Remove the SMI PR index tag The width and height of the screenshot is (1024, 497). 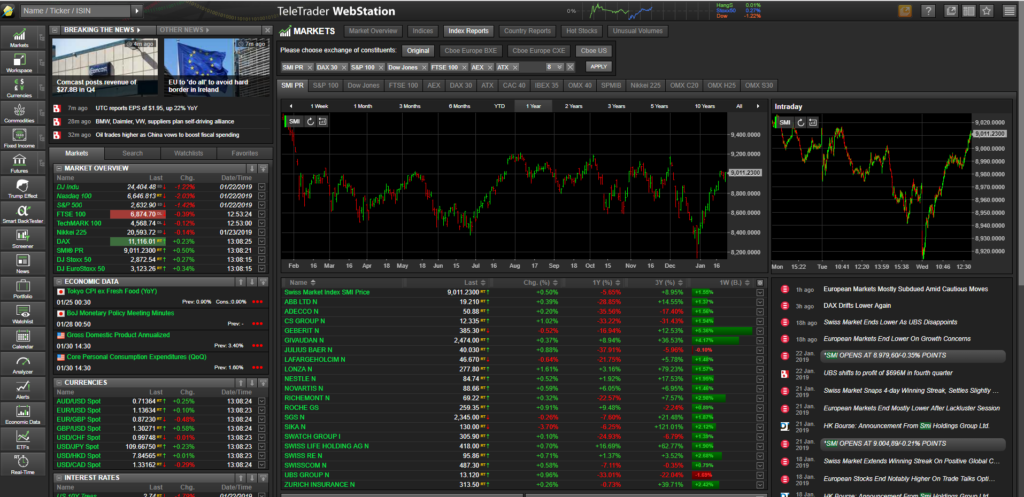click(x=310, y=67)
